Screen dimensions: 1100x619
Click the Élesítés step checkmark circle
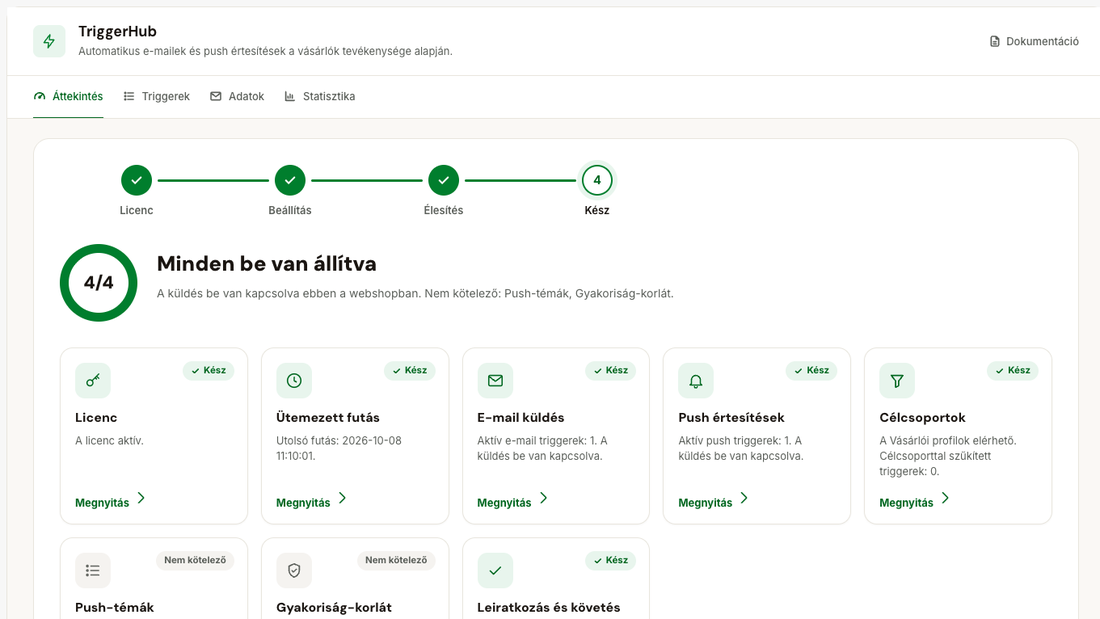click(443, 180)
